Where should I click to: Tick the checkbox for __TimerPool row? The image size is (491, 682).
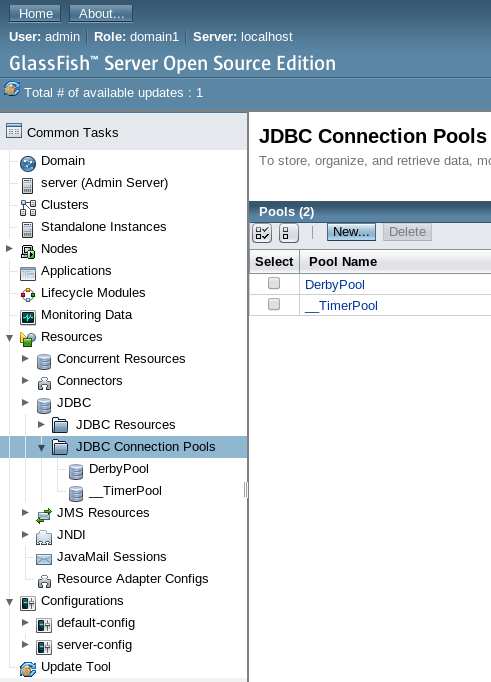click(x=274, y=304)
